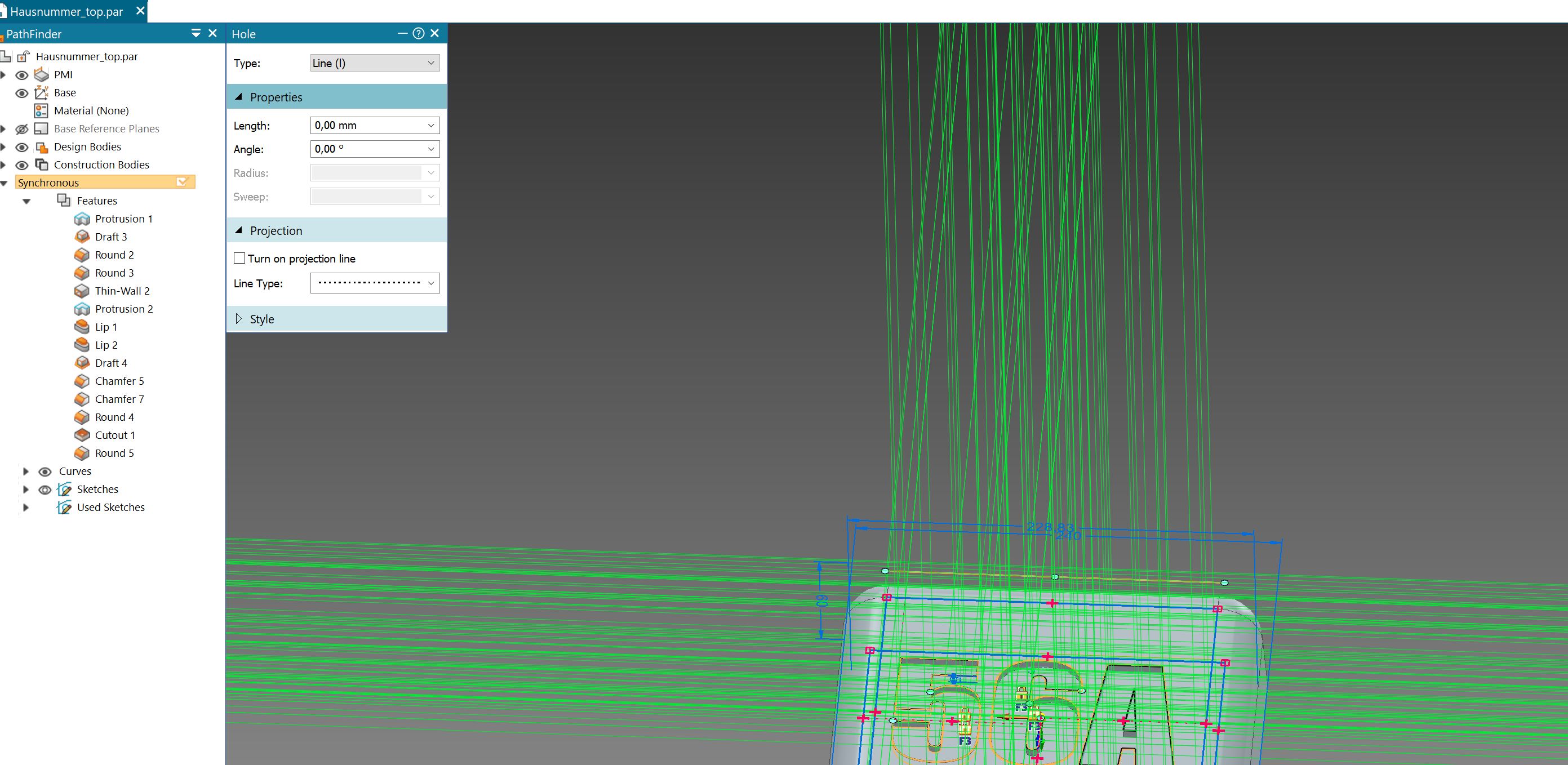The width and height of the screenshot is (1568, 765).
Task: Click the Material (None) icon
Action: 41,111
